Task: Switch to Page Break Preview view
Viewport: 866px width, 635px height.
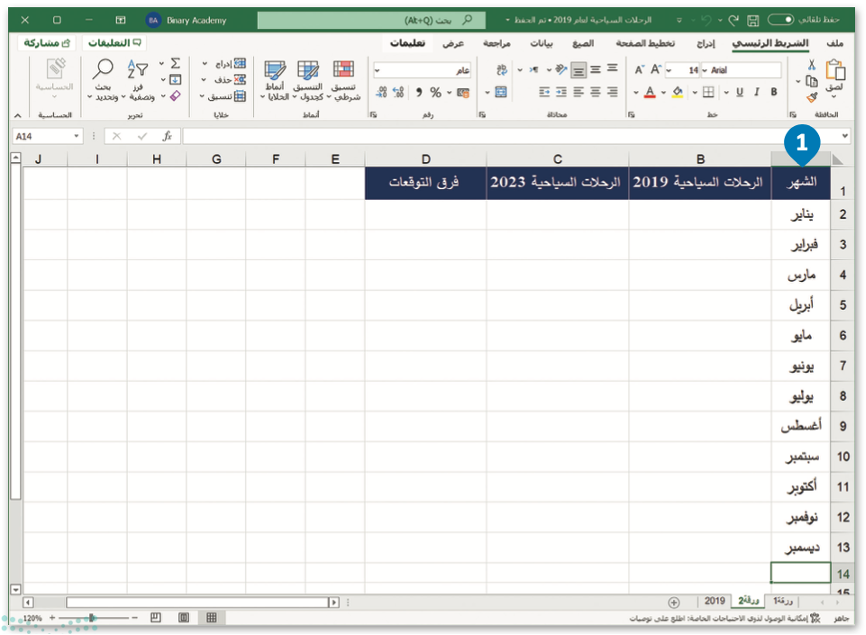Action: tap(156, 617)
